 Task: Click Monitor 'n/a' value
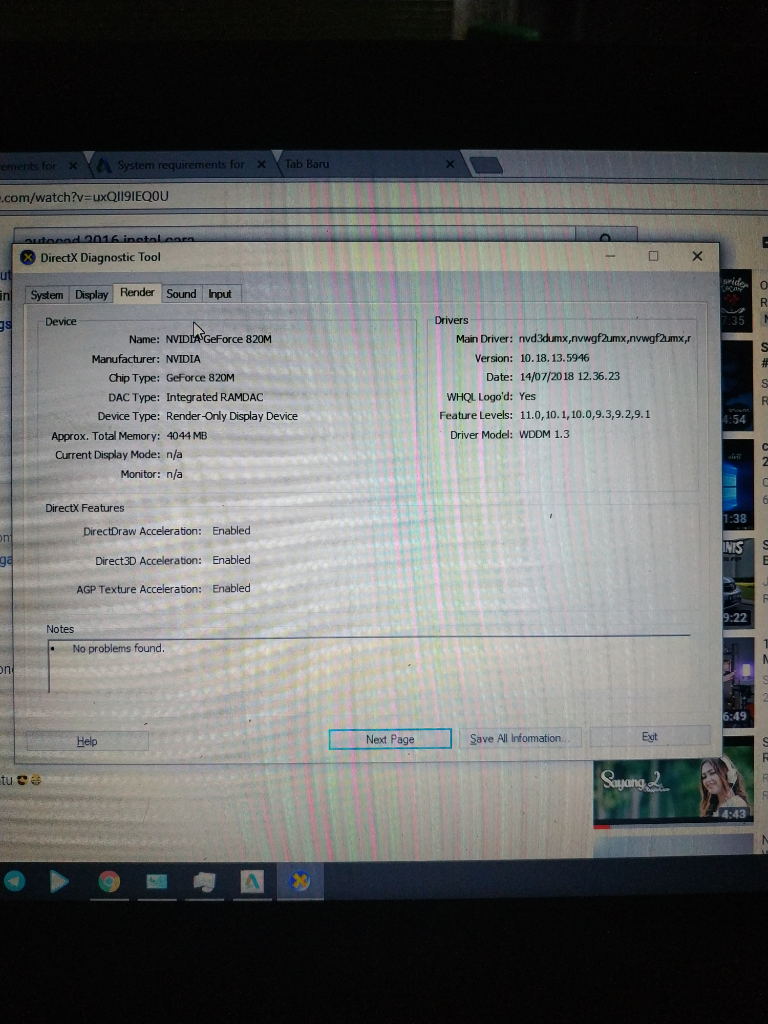(174, 474)
